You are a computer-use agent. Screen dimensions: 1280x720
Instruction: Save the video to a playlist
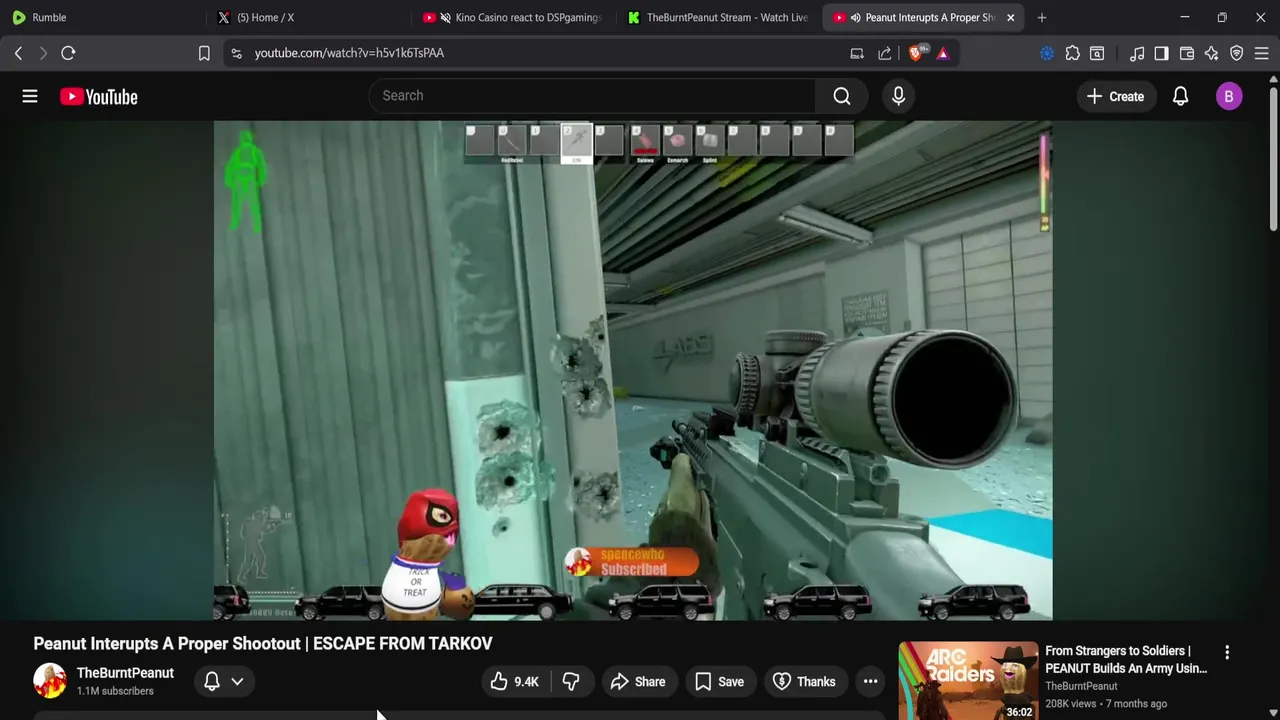pyautogui.click(x=720, y=682)
